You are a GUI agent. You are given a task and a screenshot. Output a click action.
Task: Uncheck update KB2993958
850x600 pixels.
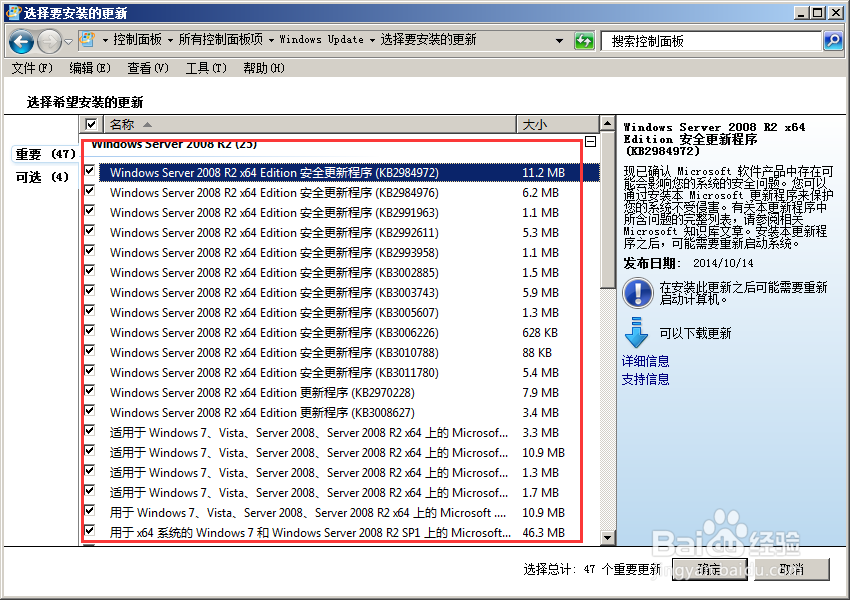point(90,251)
